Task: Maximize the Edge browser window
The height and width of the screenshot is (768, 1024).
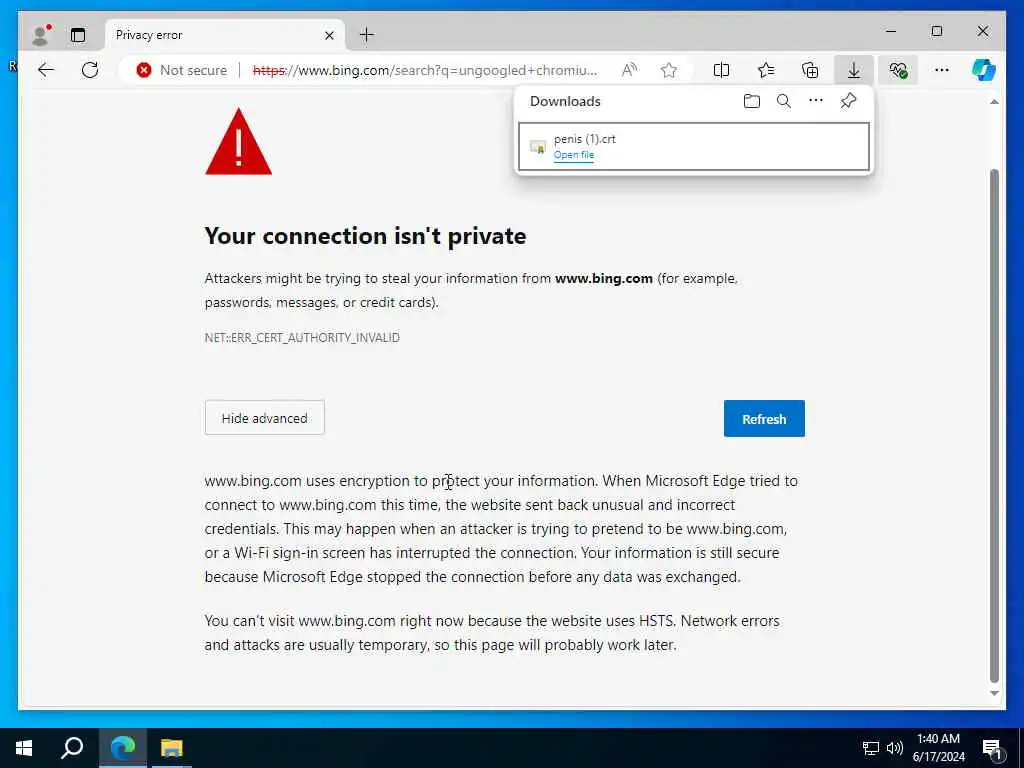Action: (936, 31)
